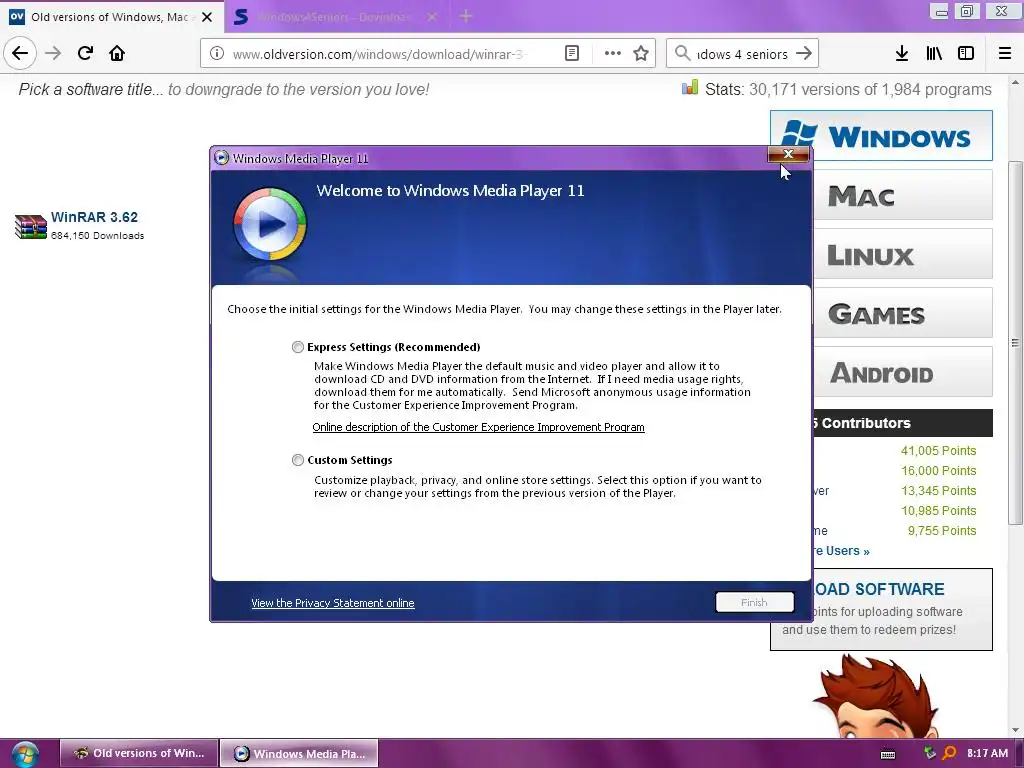Click the Finish button
This screenshot has width=1024, height=768.
(755, 602)
